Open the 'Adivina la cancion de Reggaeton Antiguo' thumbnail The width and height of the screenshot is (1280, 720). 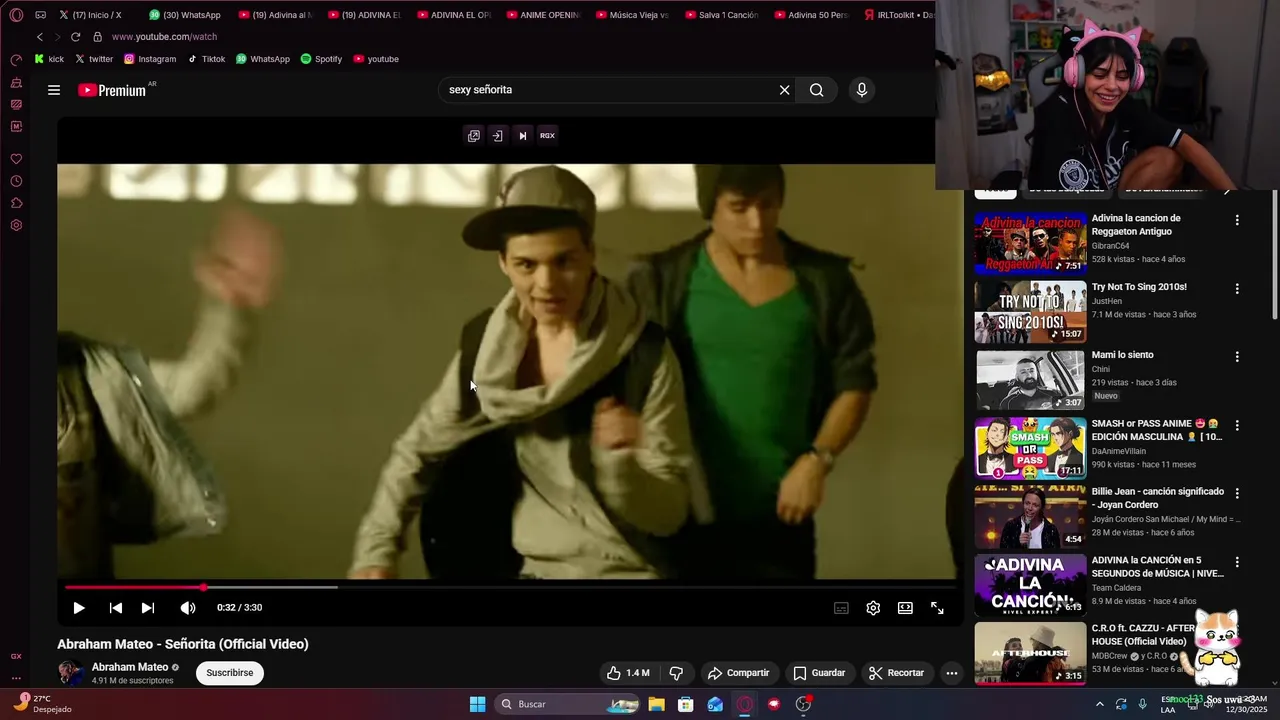pyautogui.click(x=1030, y=243)
